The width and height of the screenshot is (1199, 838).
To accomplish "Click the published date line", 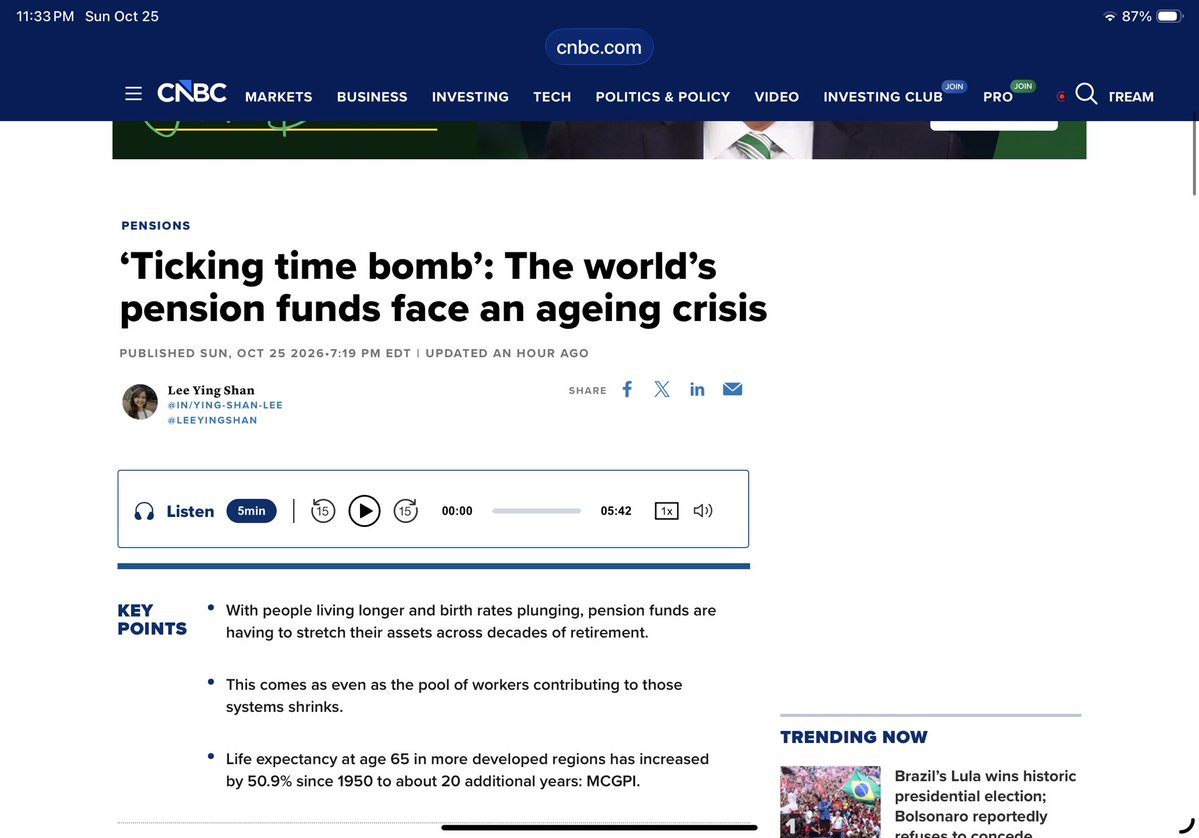I will (354, 353).
